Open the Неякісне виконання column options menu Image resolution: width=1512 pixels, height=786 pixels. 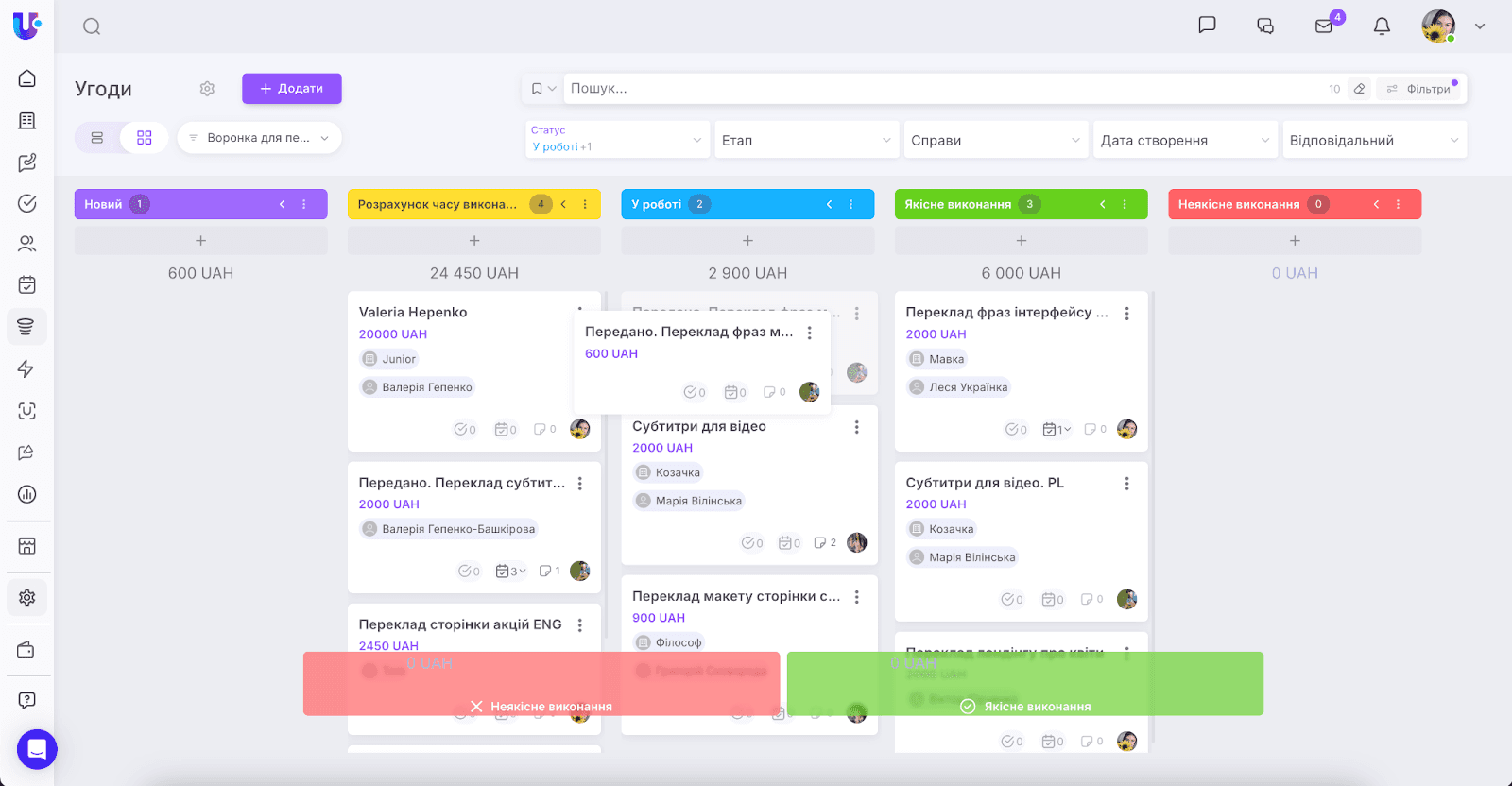point(1399,204)
